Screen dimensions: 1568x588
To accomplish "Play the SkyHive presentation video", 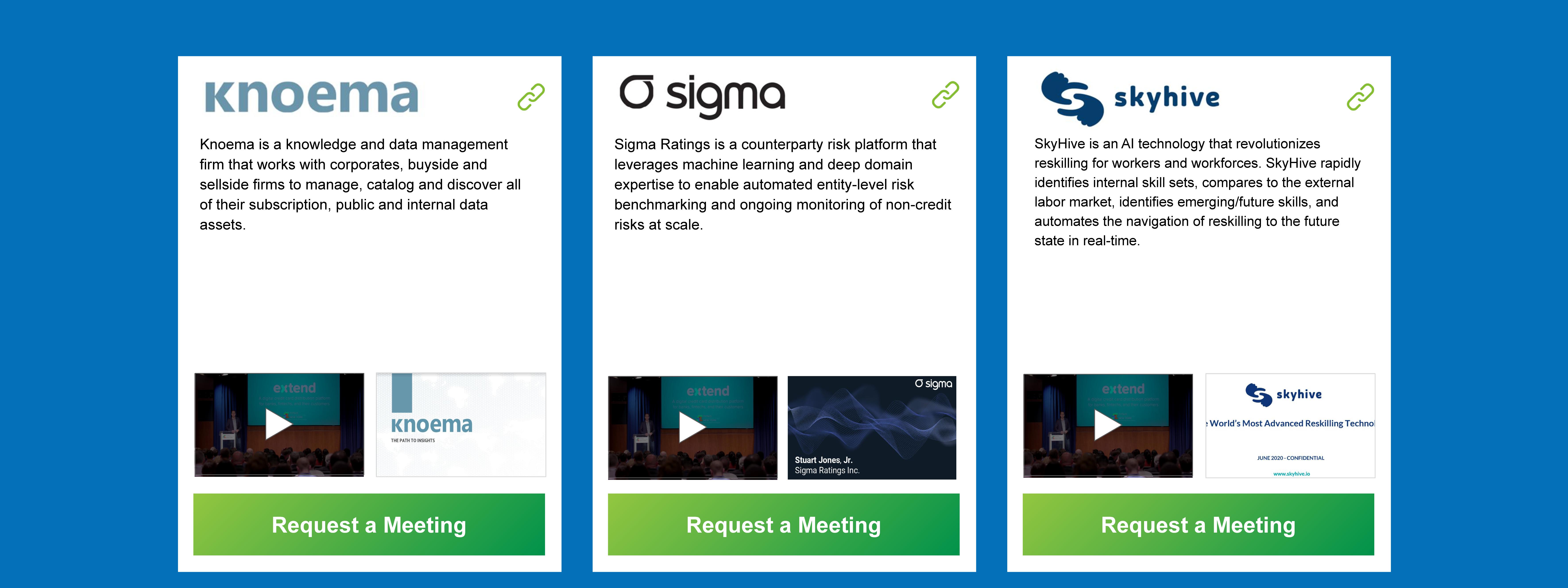I will 1108,425.
